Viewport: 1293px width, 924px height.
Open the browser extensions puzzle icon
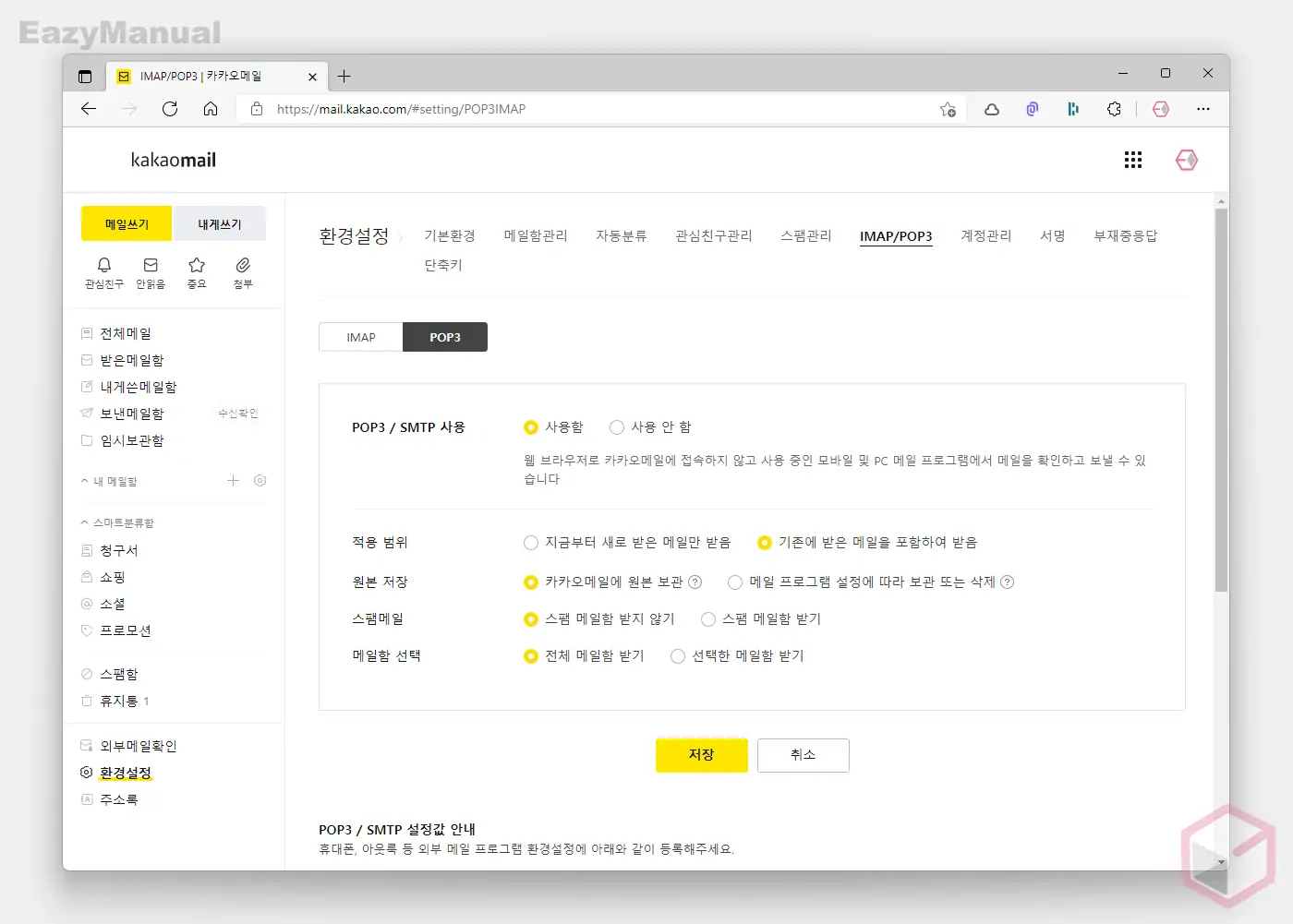(1114, 109)
